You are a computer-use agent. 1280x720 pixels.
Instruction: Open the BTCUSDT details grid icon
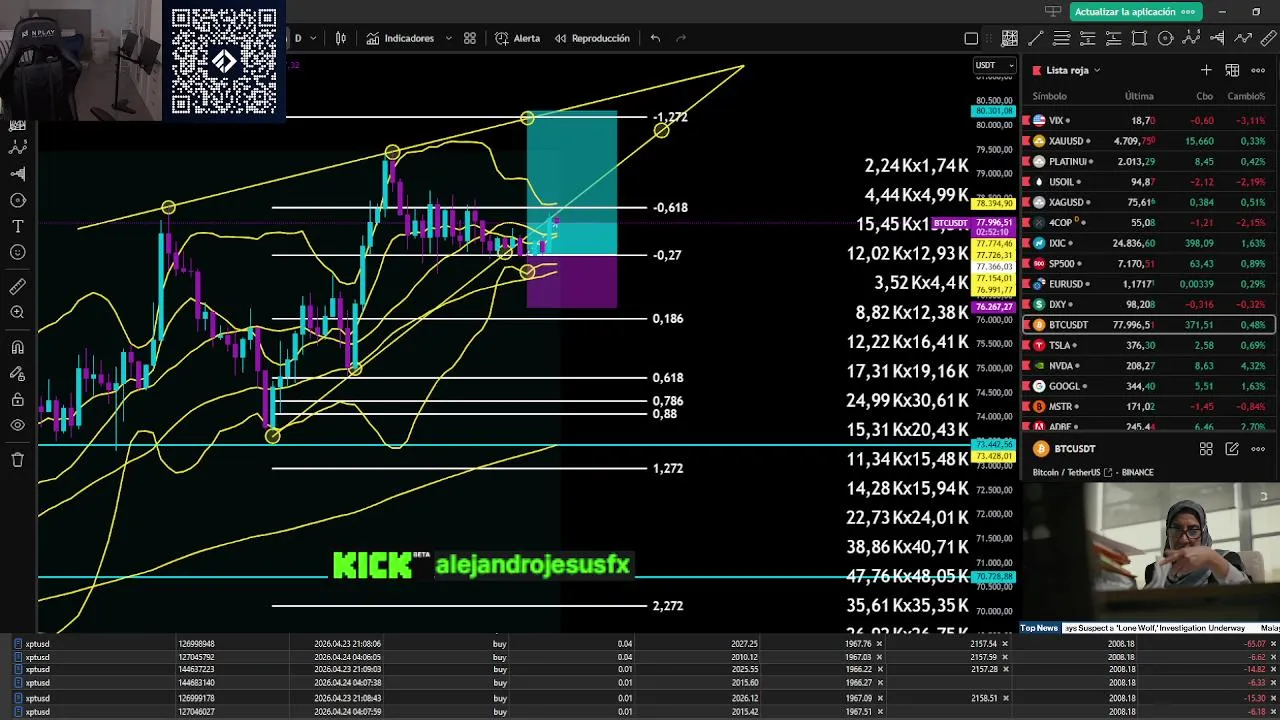pyautogui.click(x=1206, y=449)
